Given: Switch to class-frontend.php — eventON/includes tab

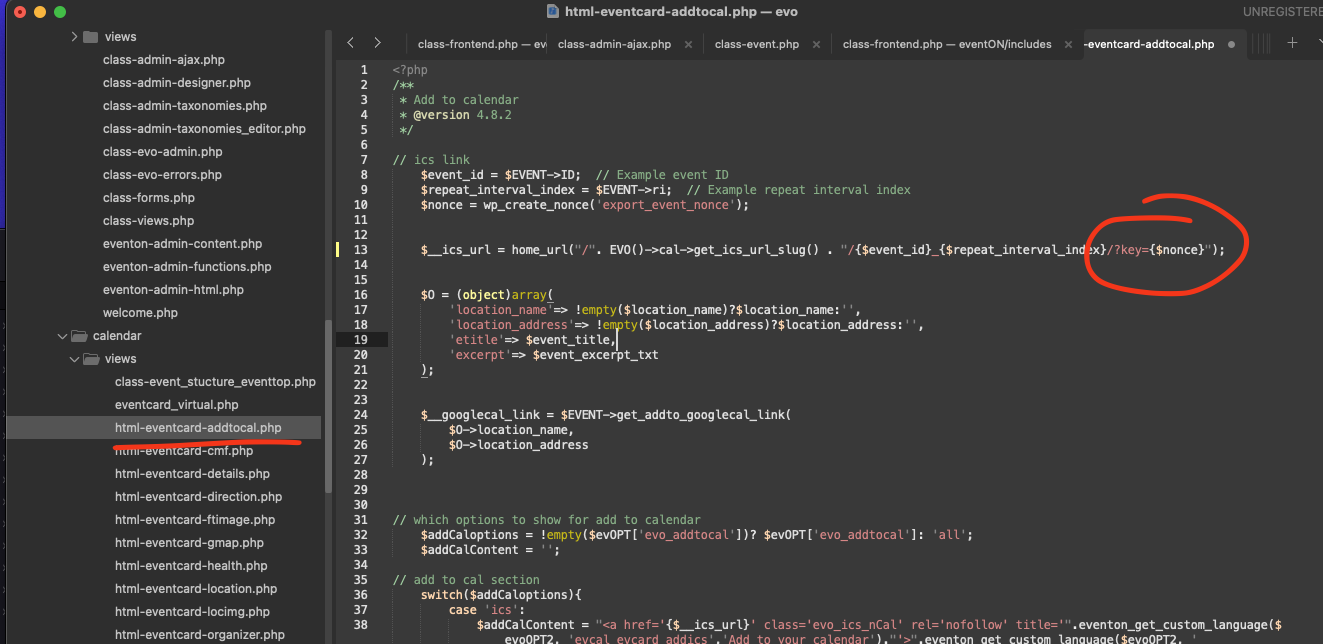Looking at the screenshot, I should (947, 44).
